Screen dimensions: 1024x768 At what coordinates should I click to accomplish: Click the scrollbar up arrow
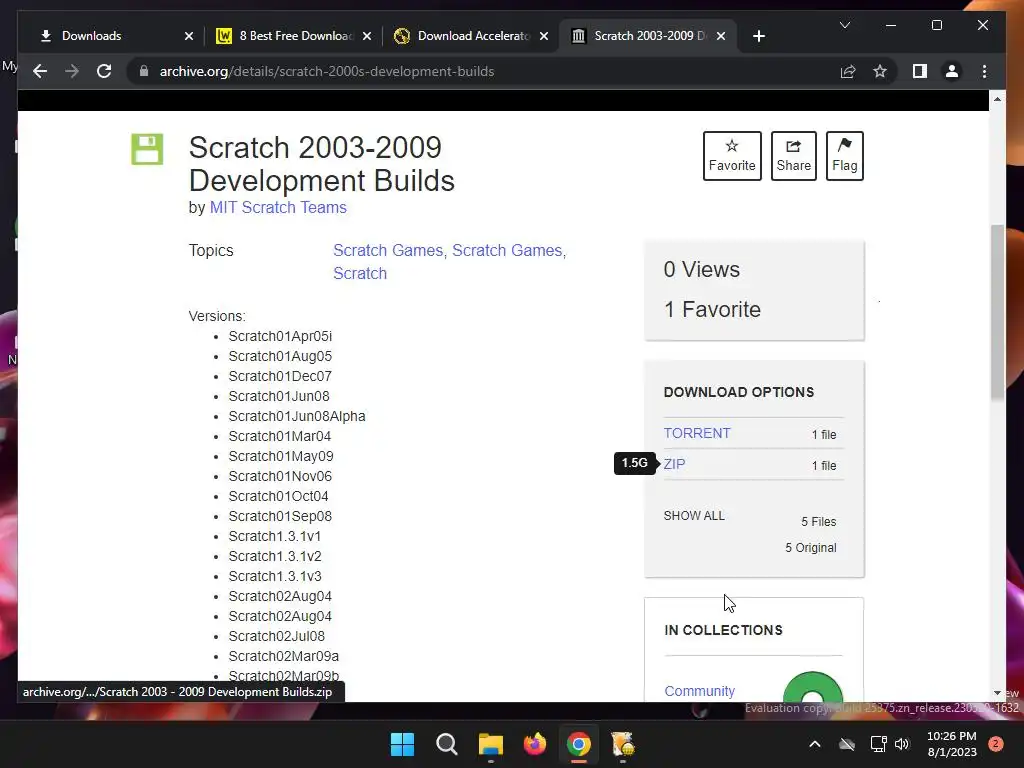click(997, 99)
